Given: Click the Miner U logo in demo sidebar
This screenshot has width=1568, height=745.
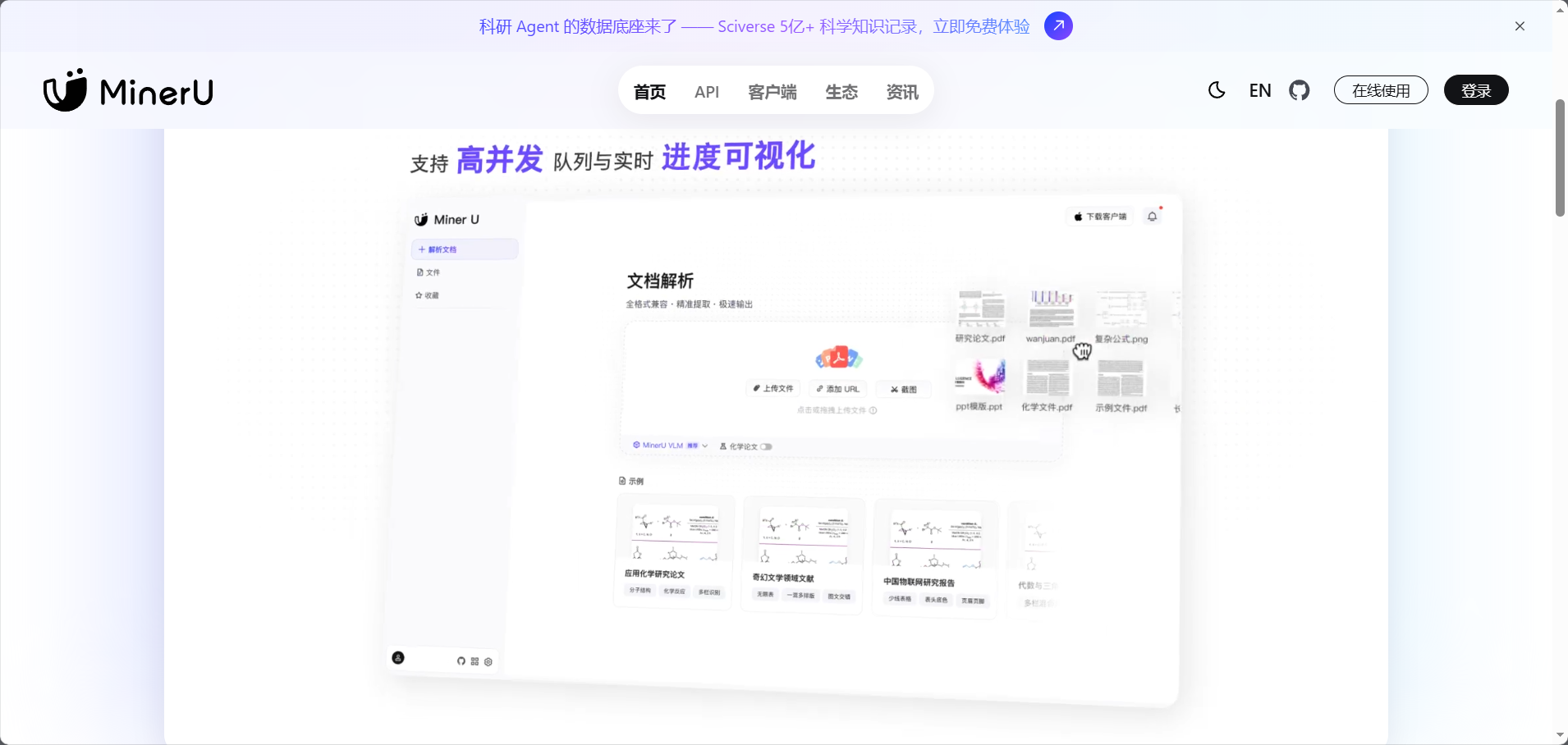Looking at the screenshot, I should click(447, 220).
